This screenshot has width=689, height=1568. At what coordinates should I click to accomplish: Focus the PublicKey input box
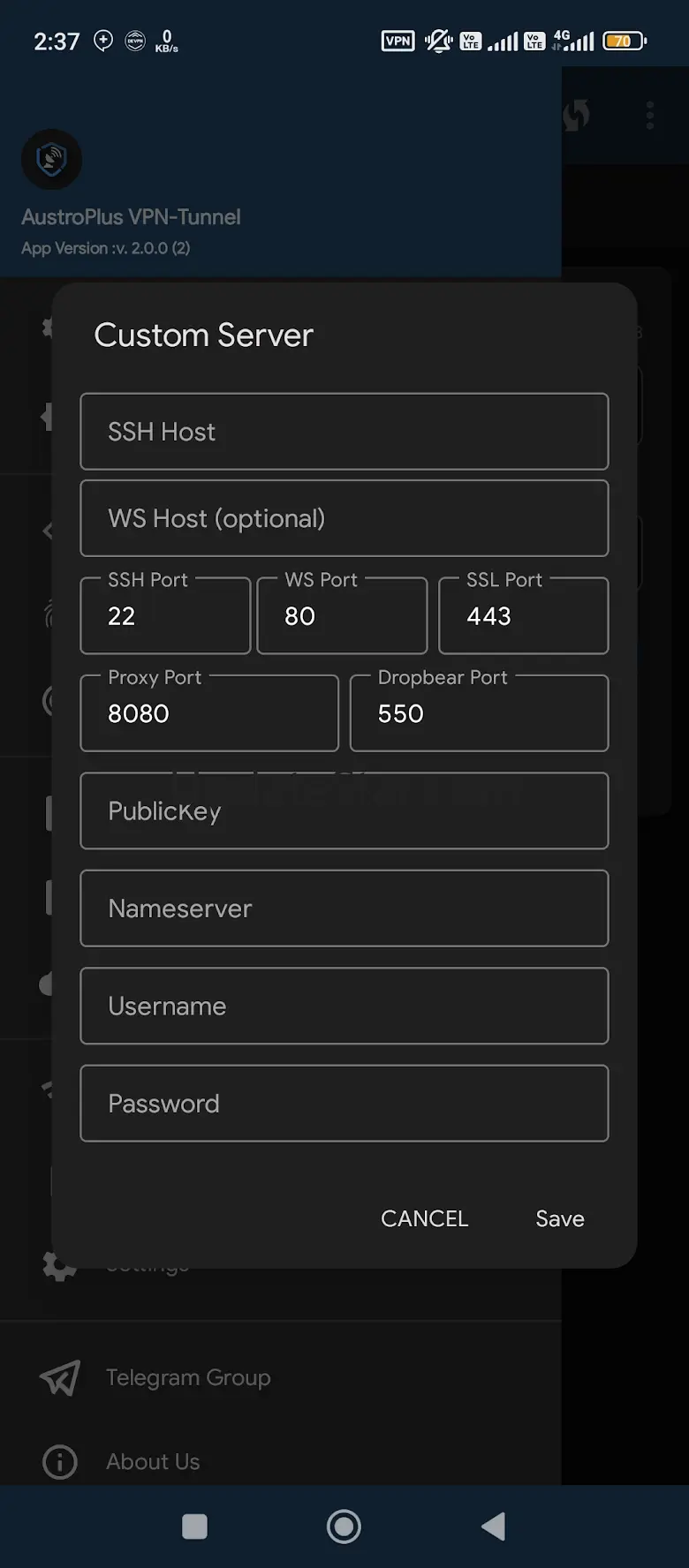344,811
